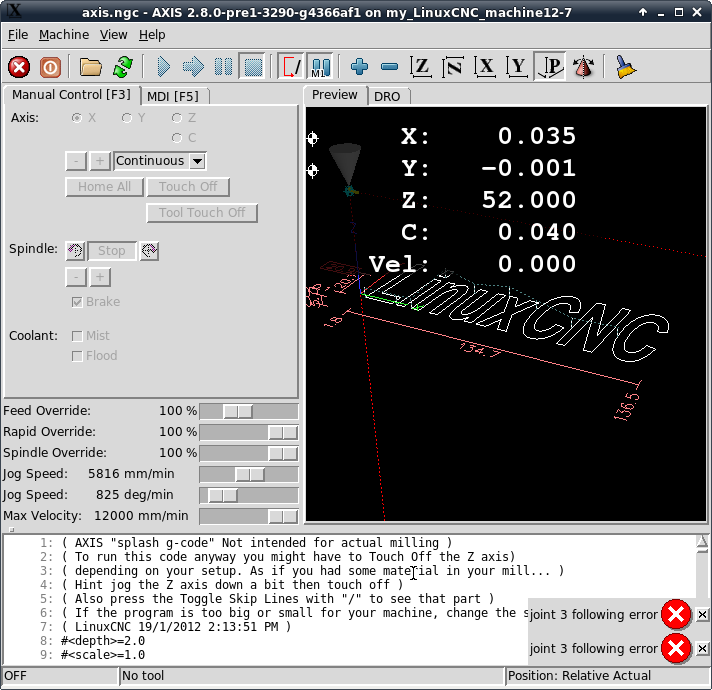Zoom in on the preview

[360, 67]
